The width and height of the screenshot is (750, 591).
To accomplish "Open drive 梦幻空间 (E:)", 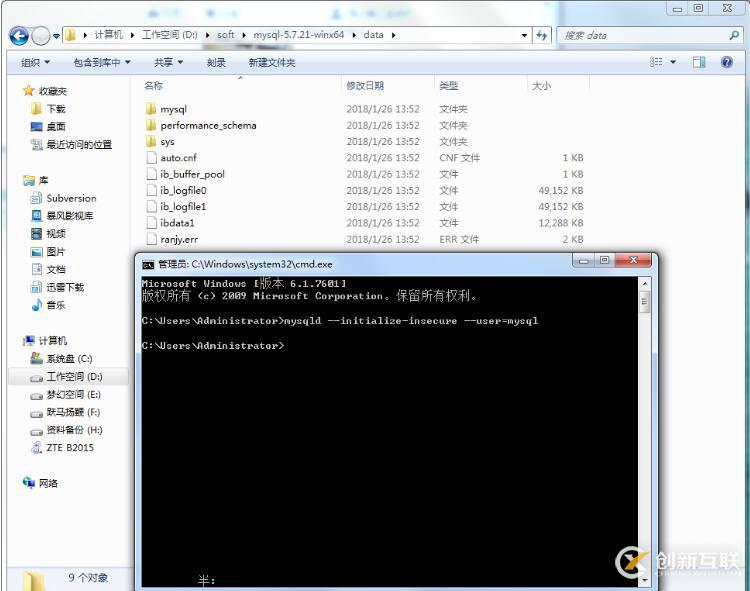I will pos(73,394).
